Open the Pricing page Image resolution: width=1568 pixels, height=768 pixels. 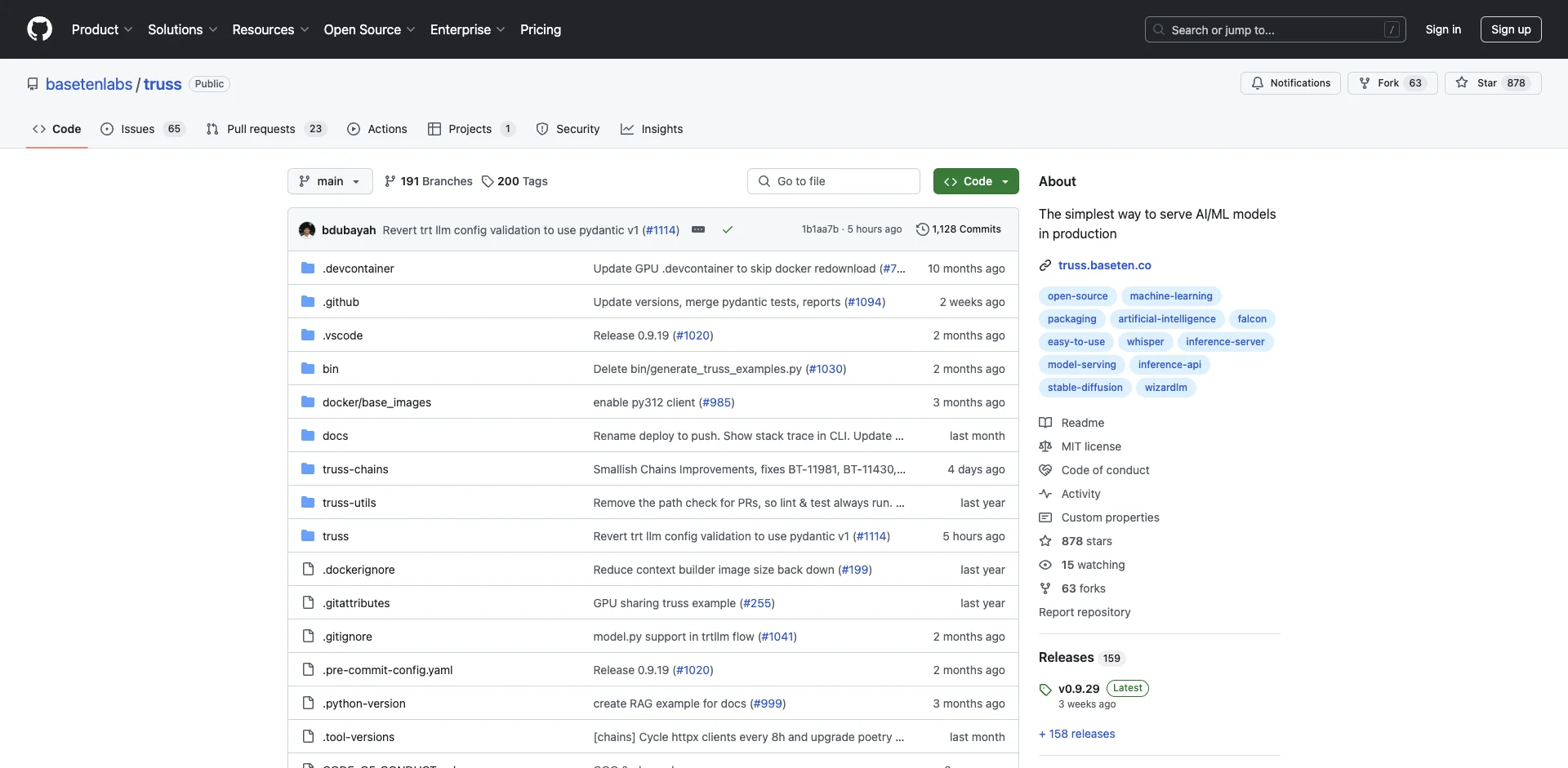[x=541, y=29]
